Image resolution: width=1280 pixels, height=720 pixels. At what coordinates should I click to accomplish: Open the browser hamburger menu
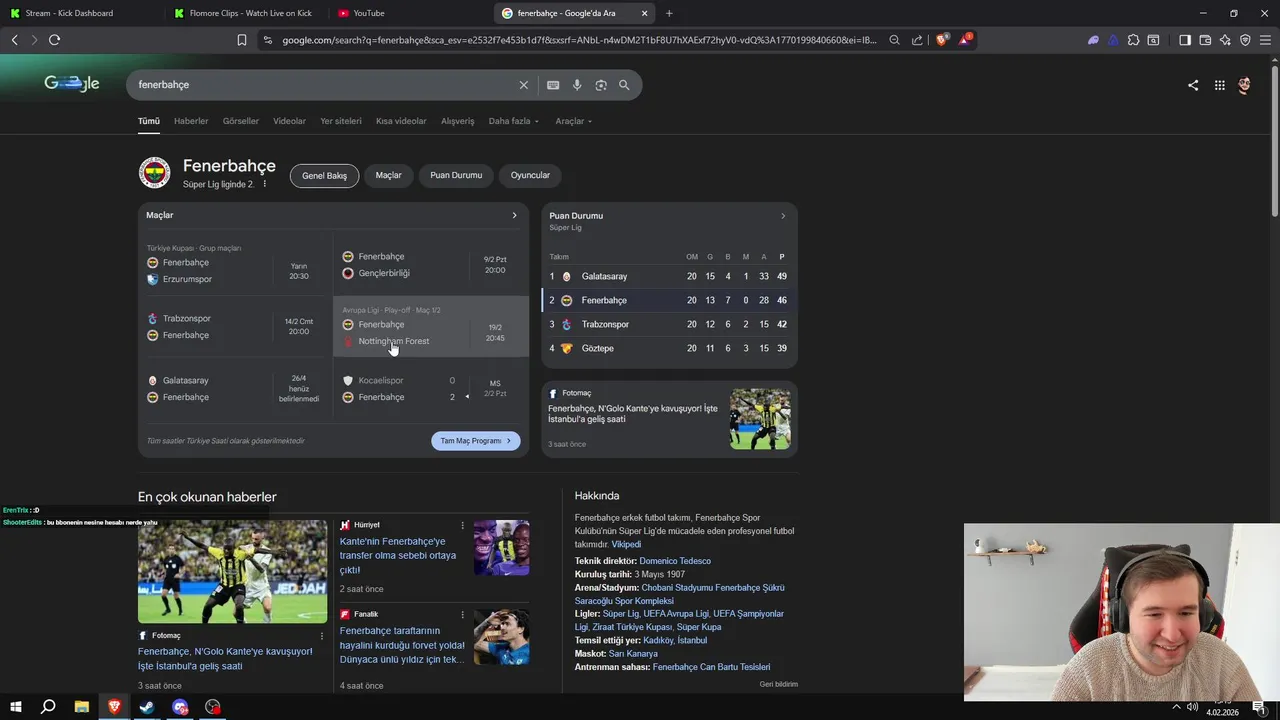[x=1265, y=40]
